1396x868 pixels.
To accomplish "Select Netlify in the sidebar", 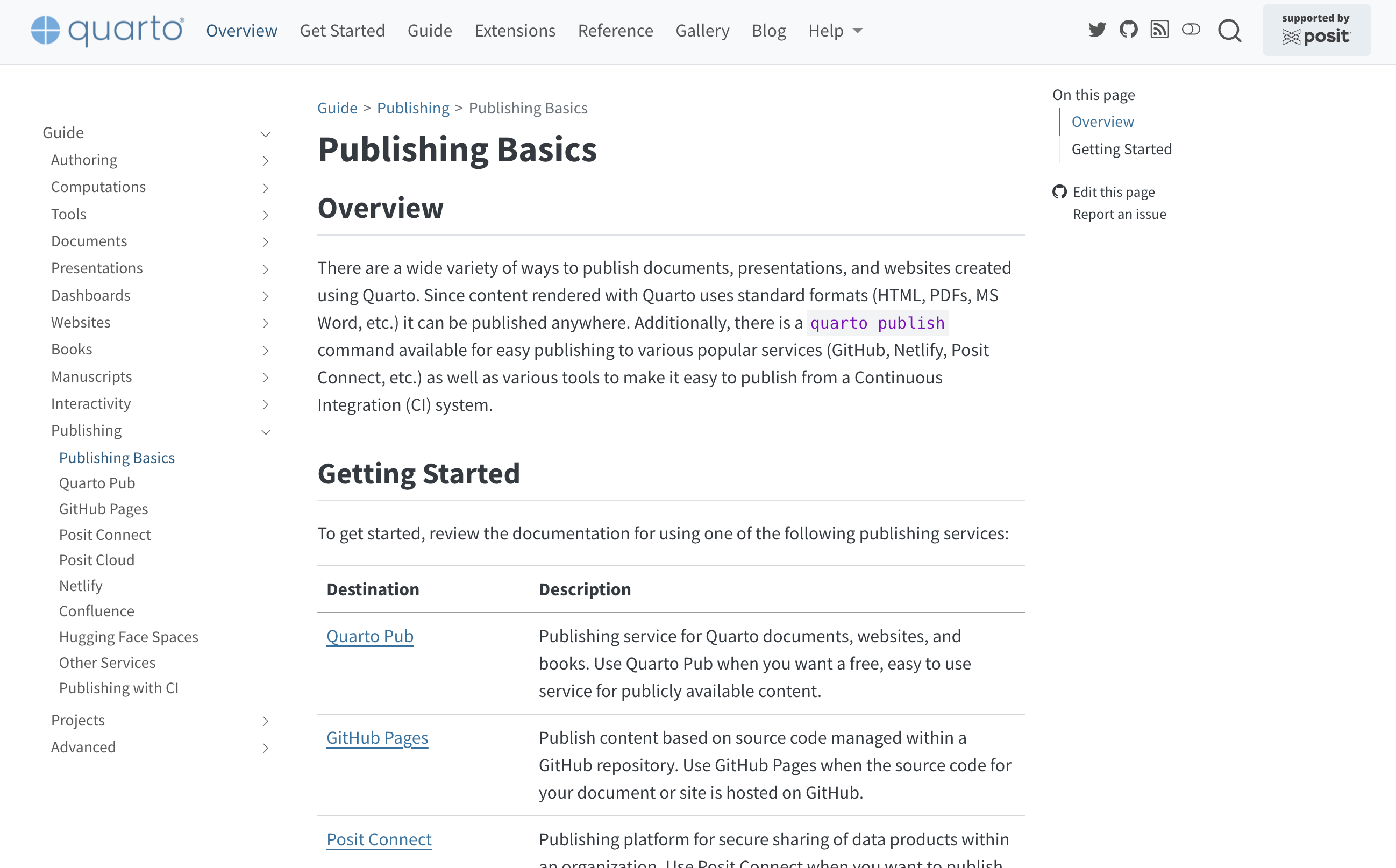I will coord(81,586).
